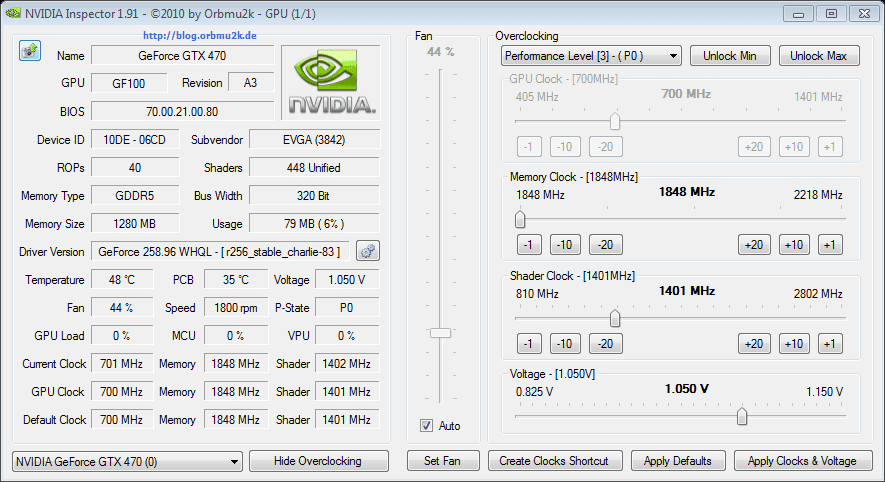Click the Driver Version GeForce 258.96 field
This screenshot has width=885, height=482.
tap(220, 252)
